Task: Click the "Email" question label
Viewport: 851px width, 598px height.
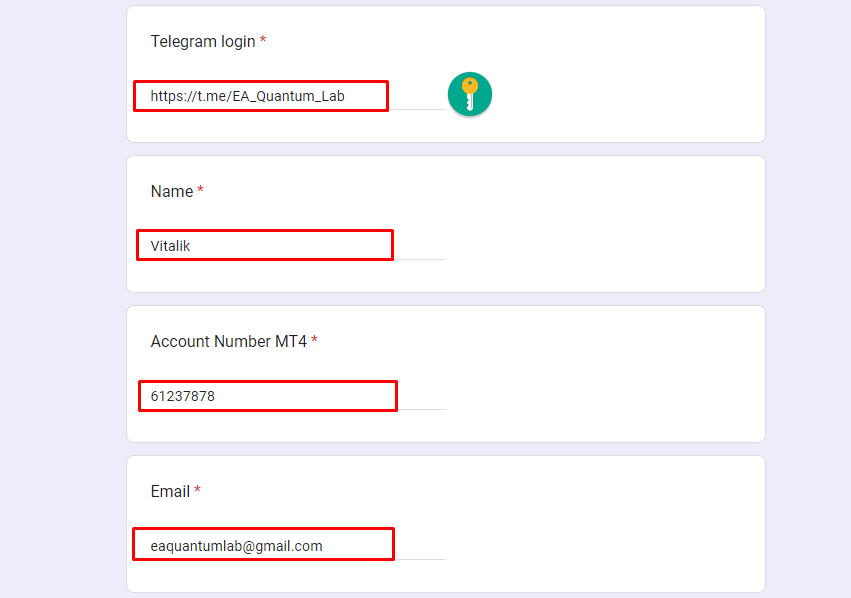Action: pyautogui.click(x=170, y=491)
